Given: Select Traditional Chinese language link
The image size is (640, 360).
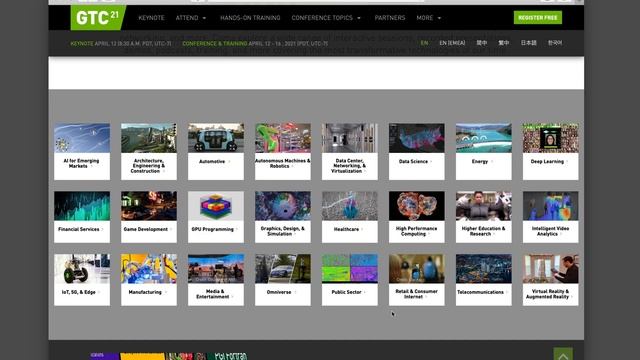Looking at the screenshot, I should (x=504, y=43).
